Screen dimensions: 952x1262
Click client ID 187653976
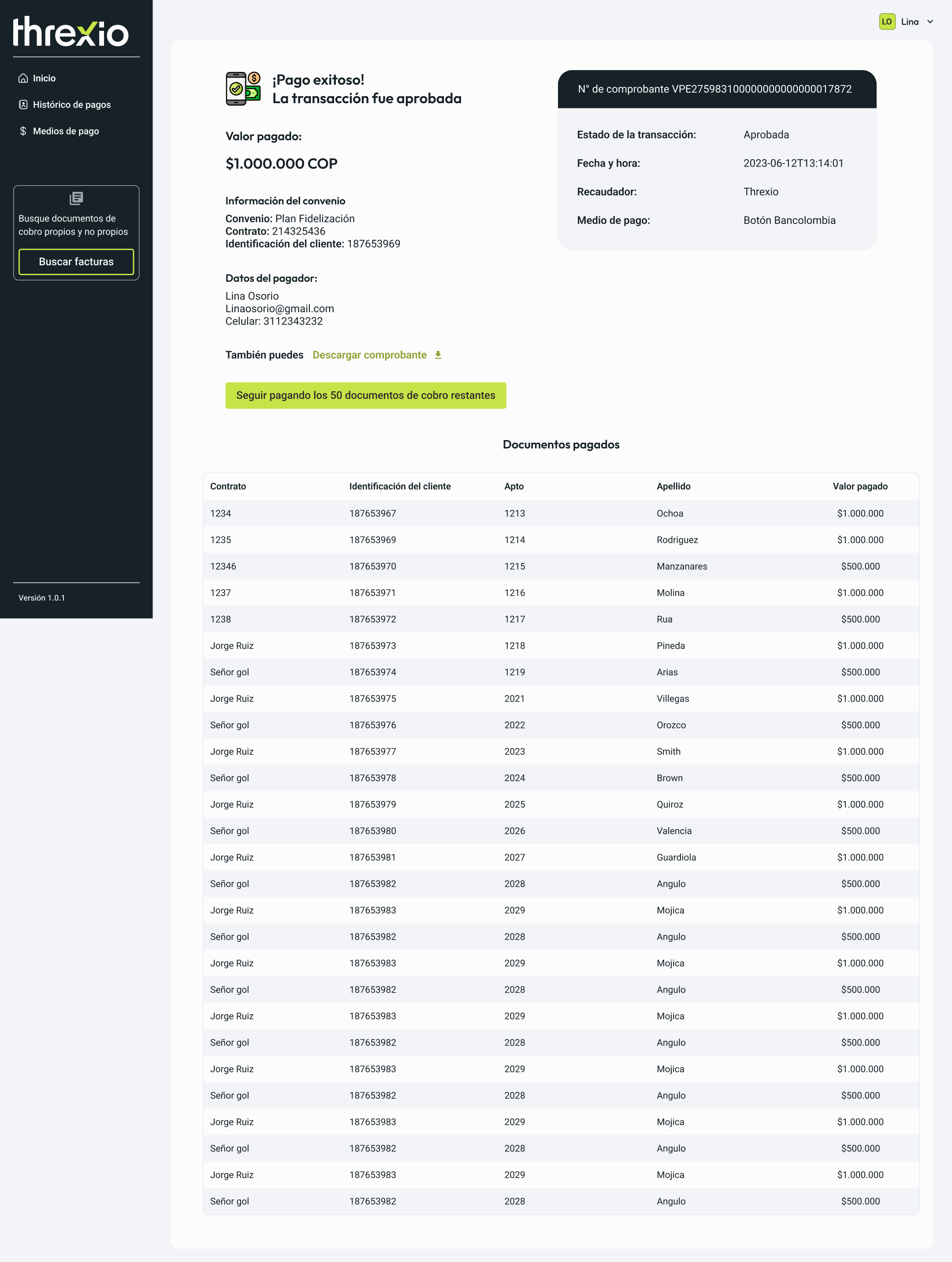(x=372, y=725)
